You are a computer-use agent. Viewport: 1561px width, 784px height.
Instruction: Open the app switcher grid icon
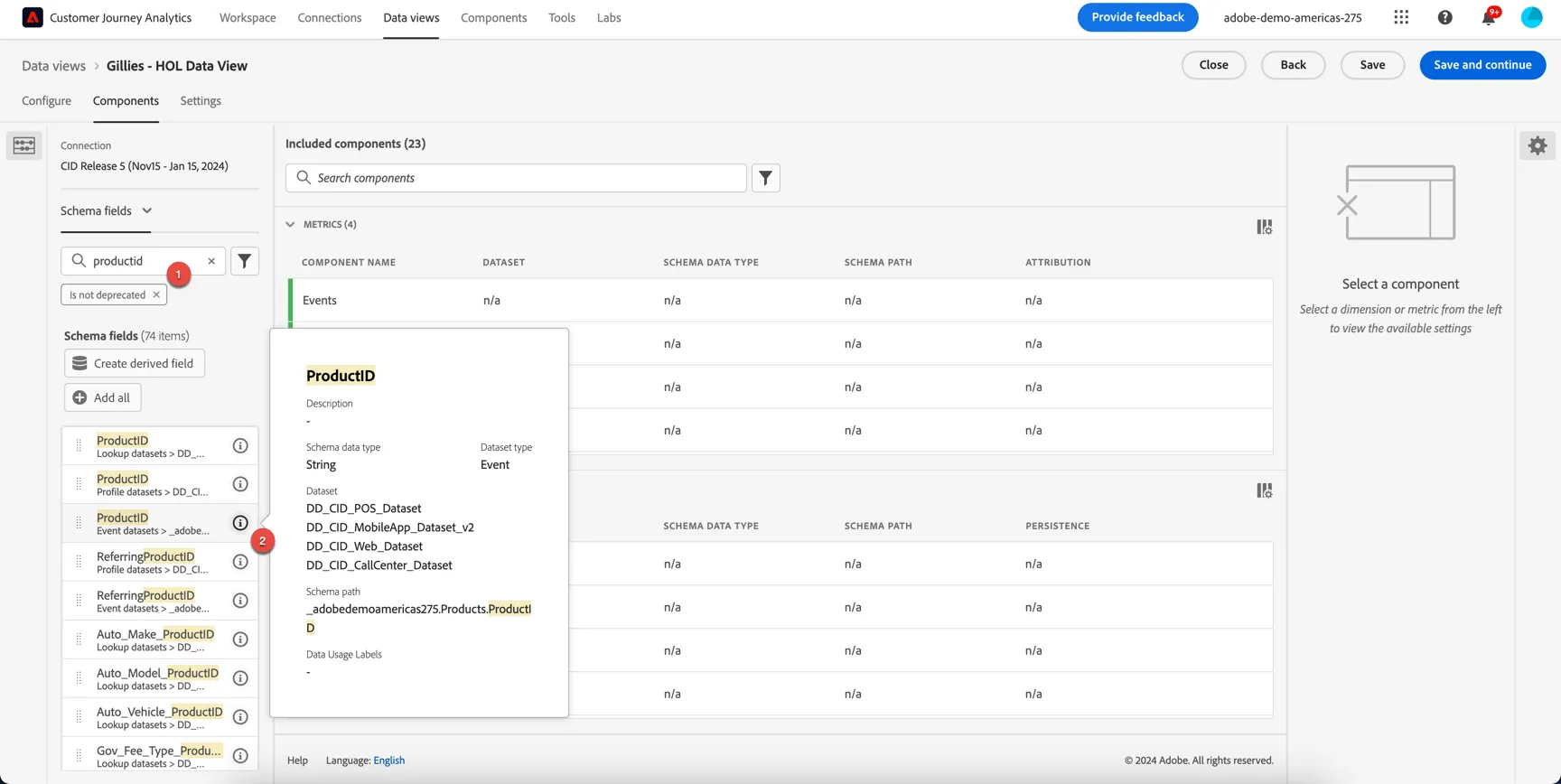click(x=1401, y=17)
